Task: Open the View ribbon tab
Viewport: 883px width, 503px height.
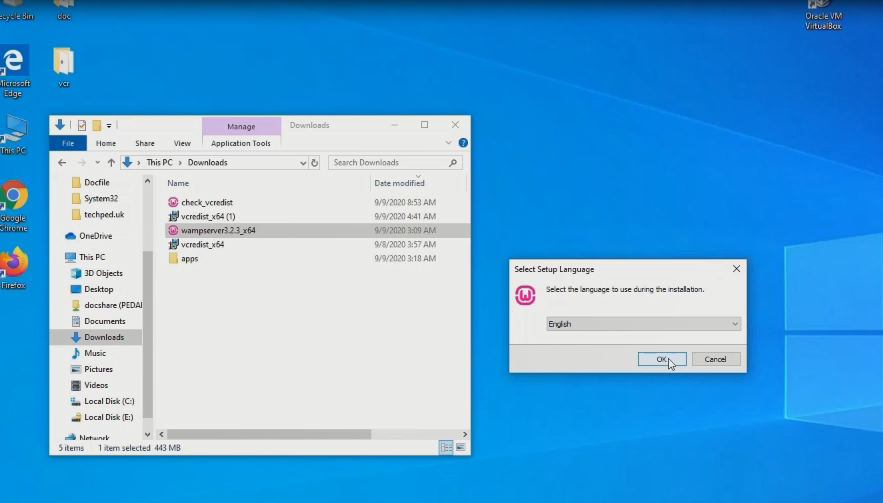Action: (x=182, y=143)
